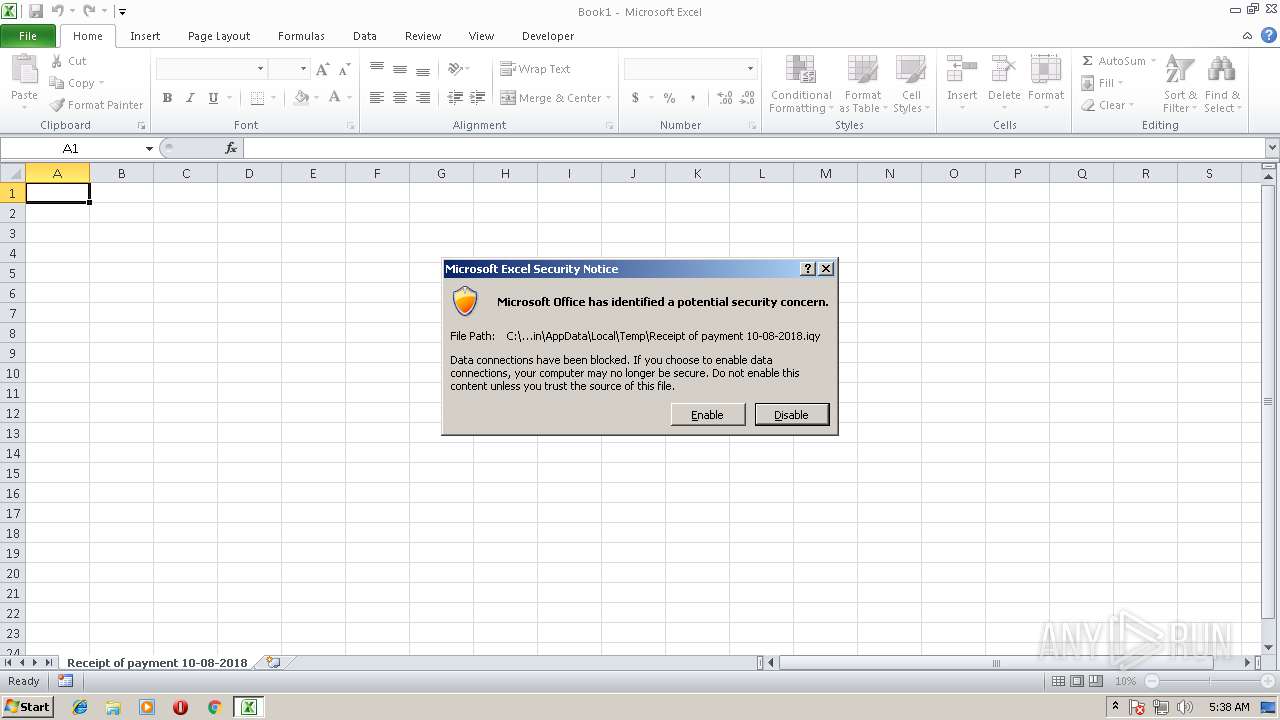Open the font size dropdown
The height and width of the screenshot is (720, 1280).
click(x=302, y=69)
